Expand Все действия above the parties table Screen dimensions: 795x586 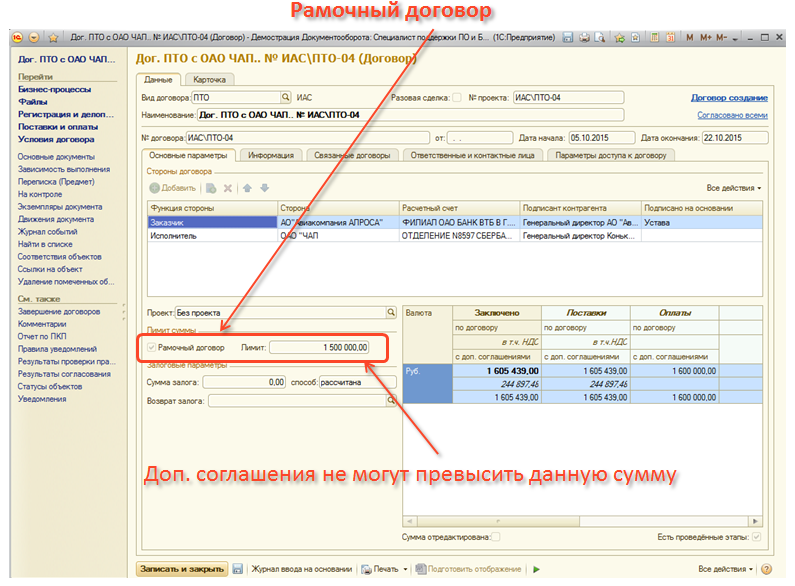[733, 188]
